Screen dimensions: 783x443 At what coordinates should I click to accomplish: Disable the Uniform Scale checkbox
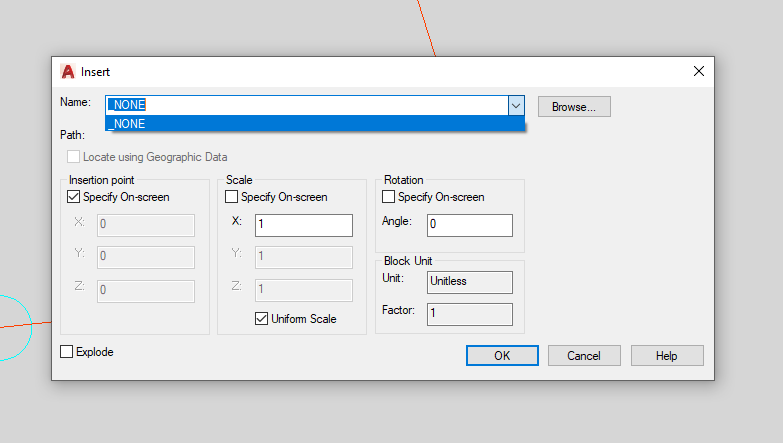(x=262, y=319)
